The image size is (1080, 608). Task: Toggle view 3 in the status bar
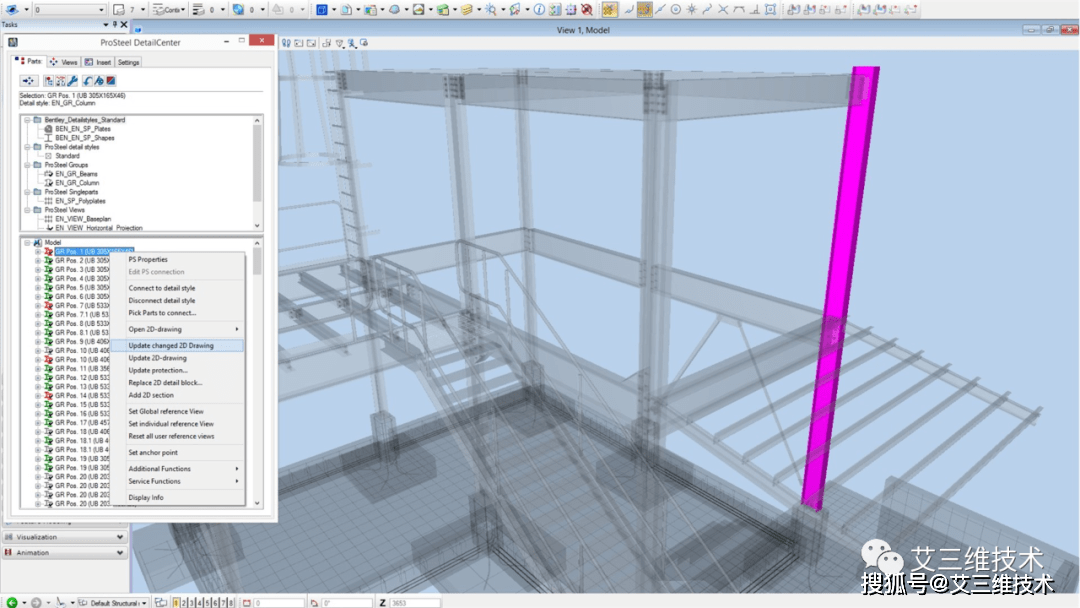pyautogui.click(x=191, y=602)
